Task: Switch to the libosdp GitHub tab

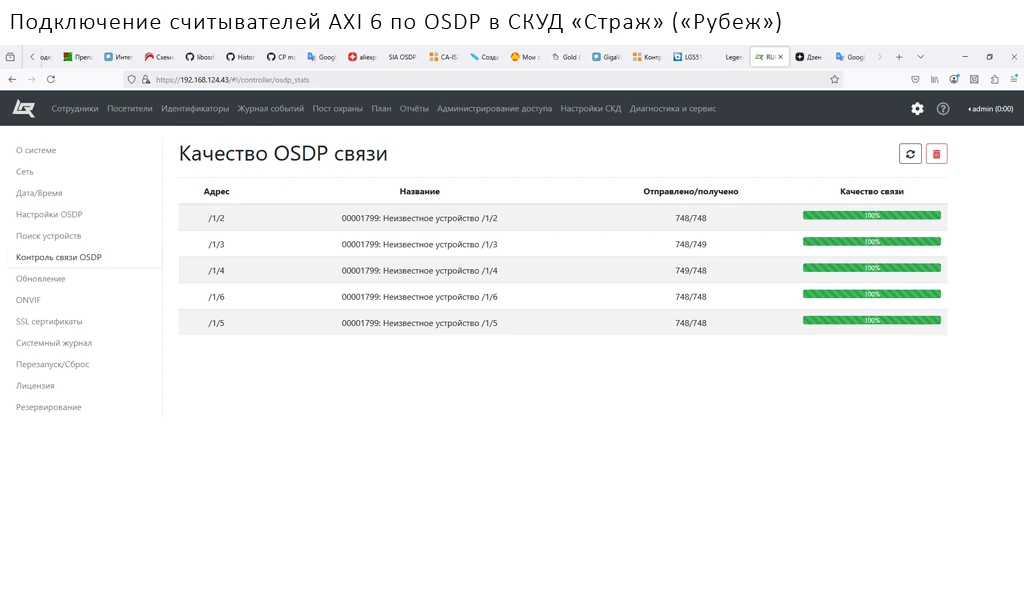Action: 199,57
